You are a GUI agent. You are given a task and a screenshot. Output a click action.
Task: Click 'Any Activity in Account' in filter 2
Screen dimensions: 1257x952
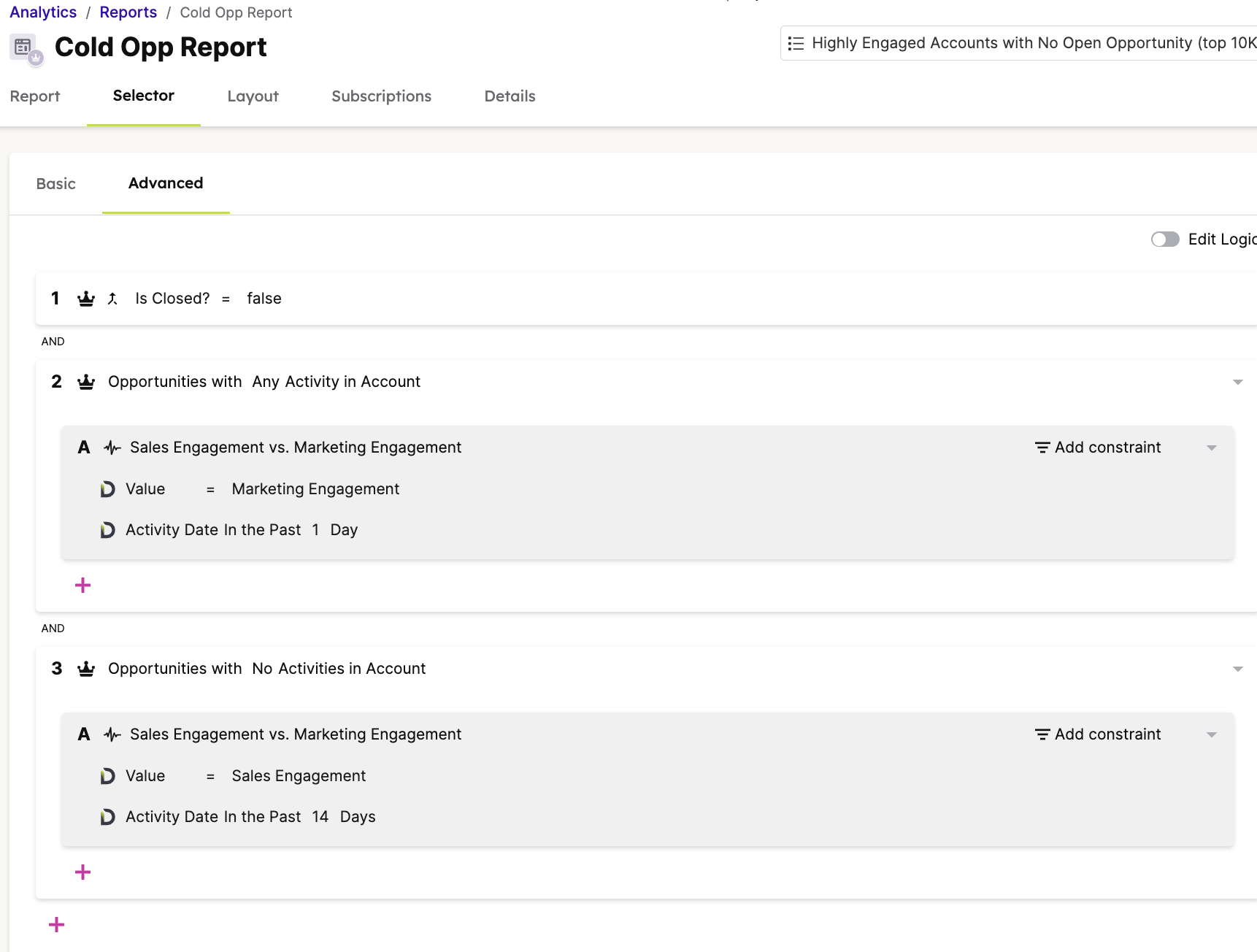337,382
